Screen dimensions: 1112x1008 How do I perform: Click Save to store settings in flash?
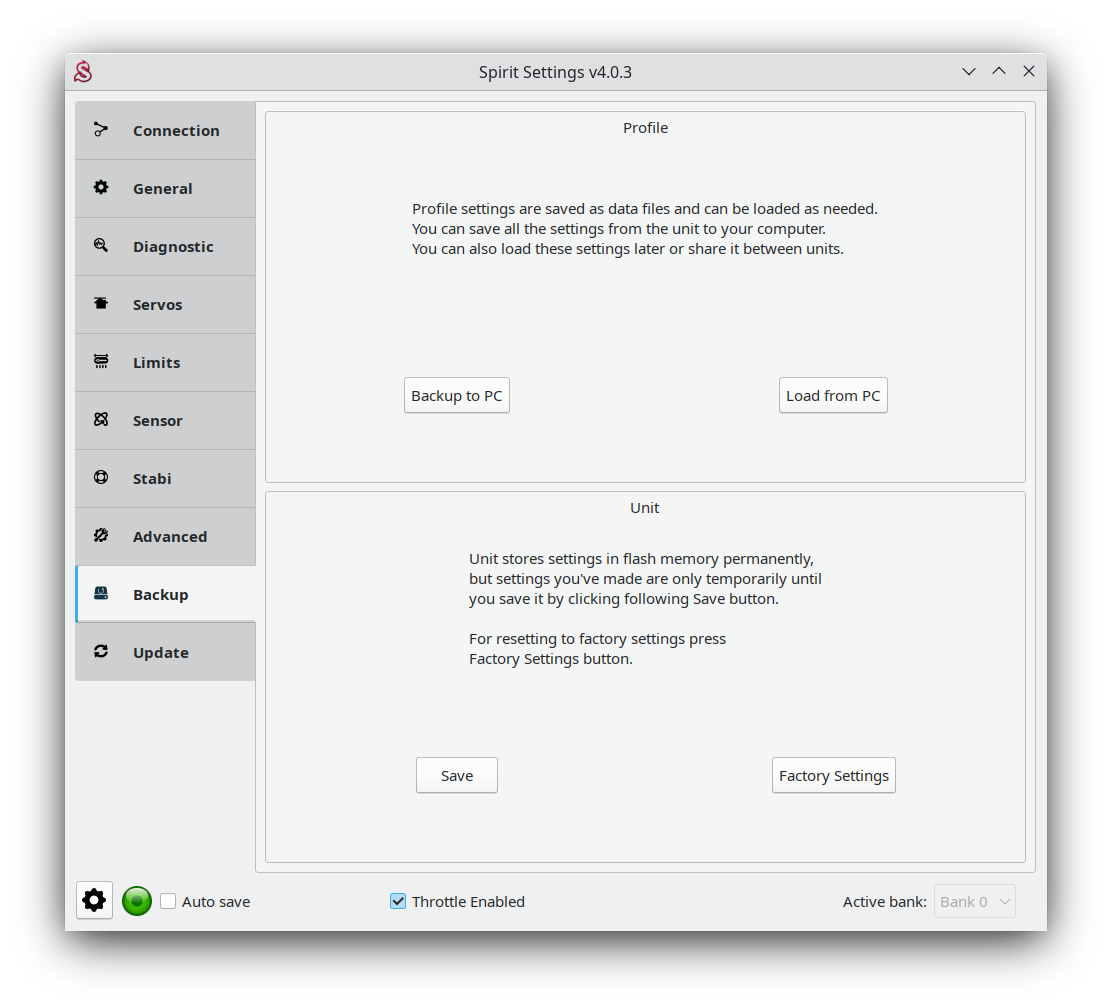(x=457, y=776)
